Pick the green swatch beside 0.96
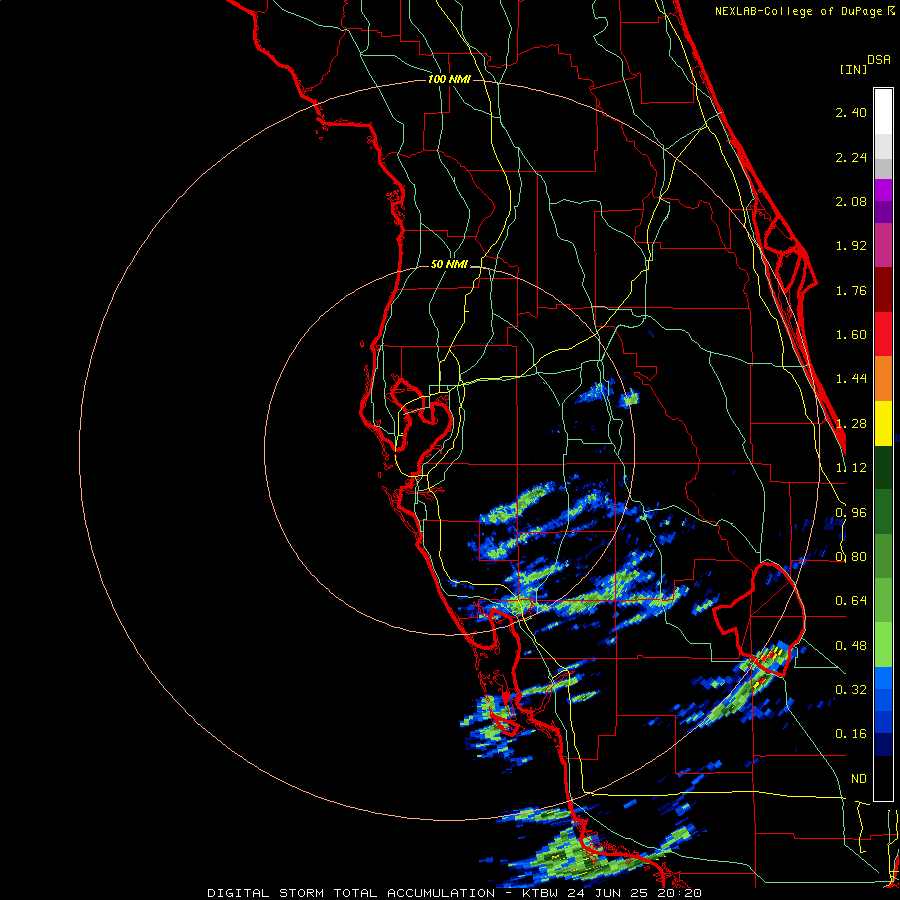Image resolution: width=900 pixels, height=900 pixels. tap(883, 512)
